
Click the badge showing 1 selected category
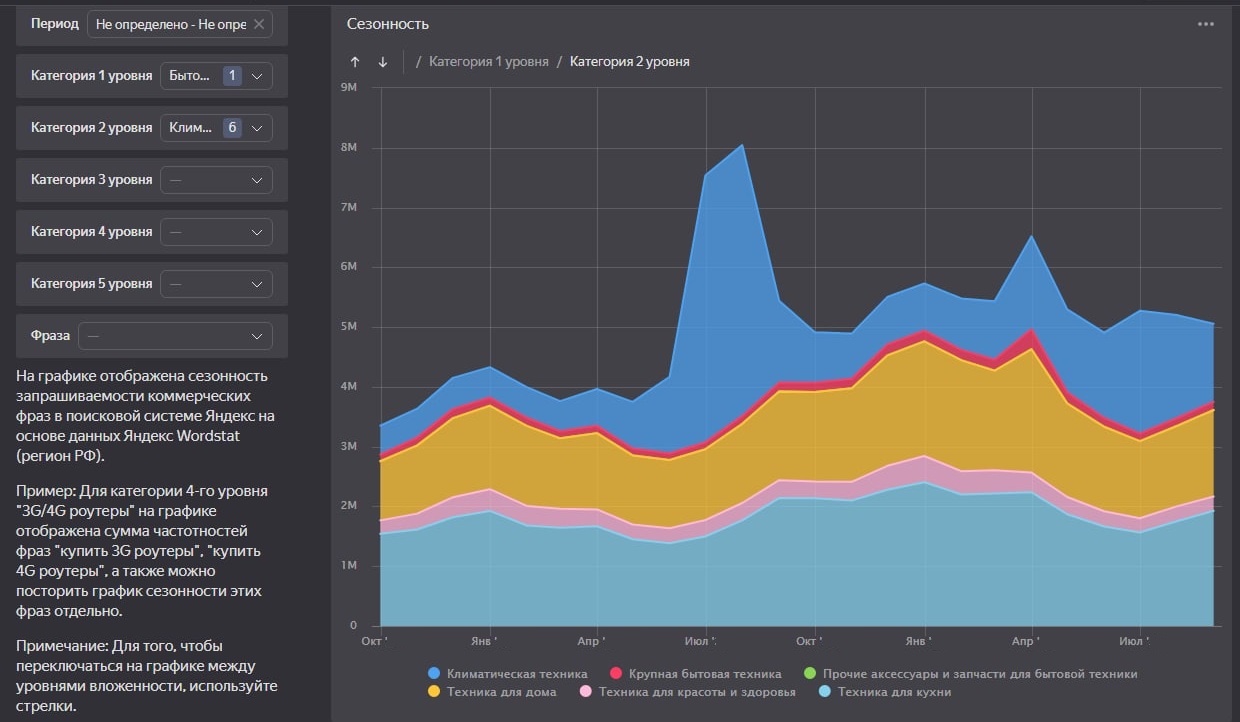[x=232, y=76]
